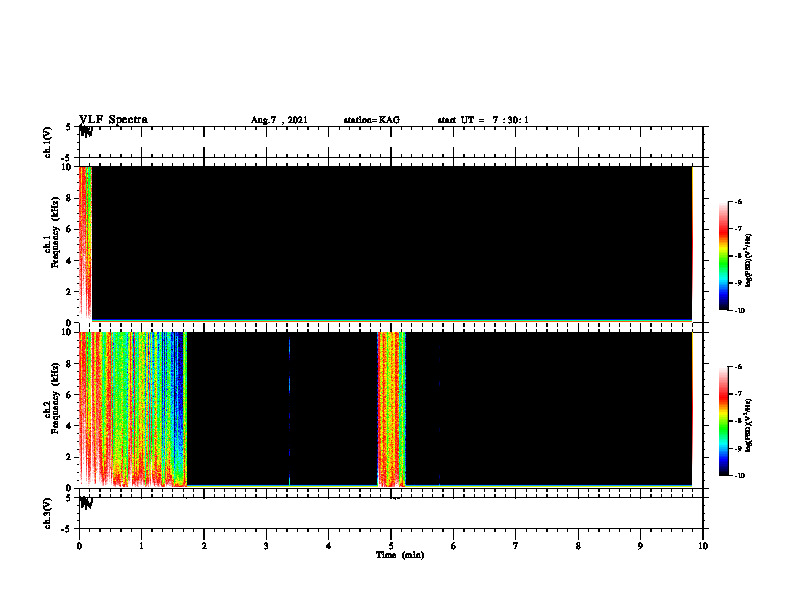Click the ch.2 color scale bar
The image size is (792, 612).
click(x=724, y=421)
